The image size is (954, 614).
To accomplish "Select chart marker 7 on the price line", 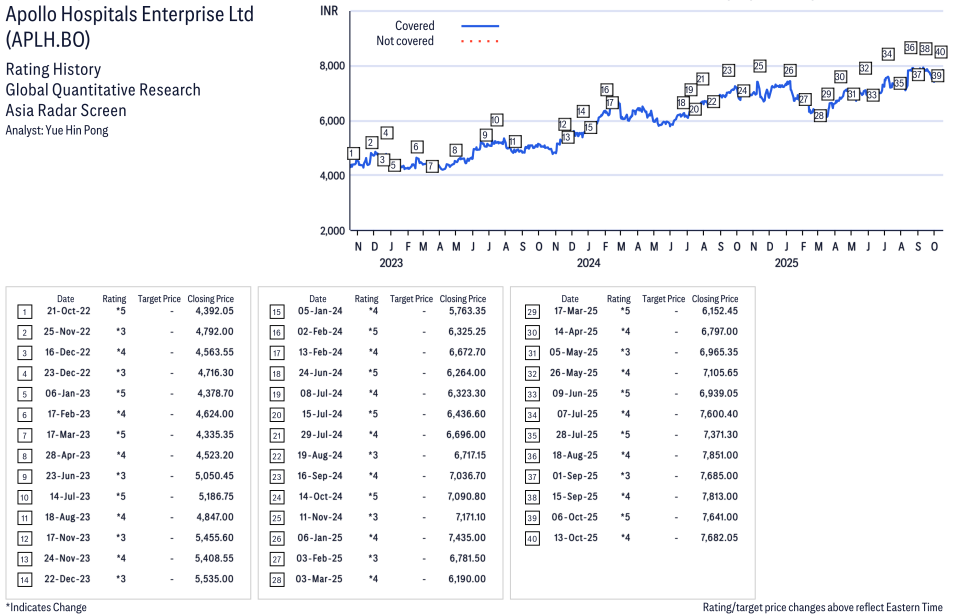I will coord(431,166).
